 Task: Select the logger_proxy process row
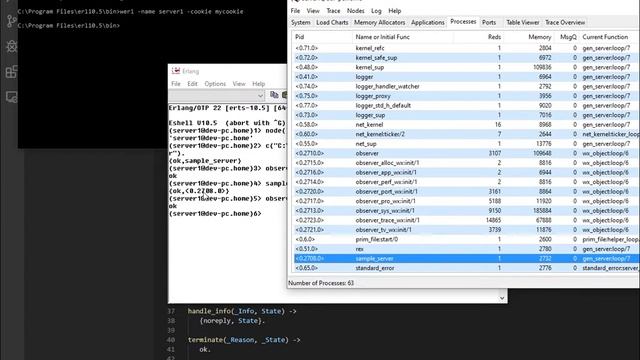(466, 96)
